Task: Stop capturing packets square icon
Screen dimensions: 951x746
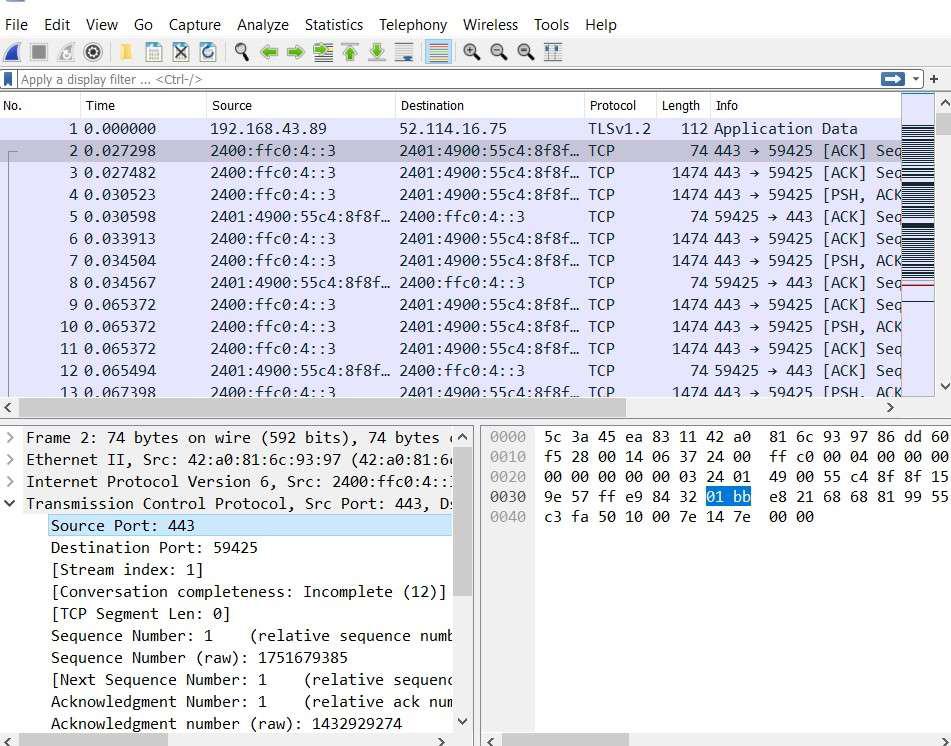Action: pyautogui.click(x=39, y=53)
